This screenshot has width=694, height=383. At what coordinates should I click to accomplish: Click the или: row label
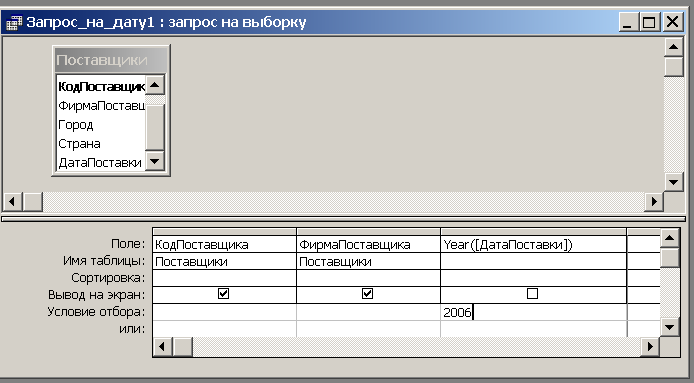coord(132,329)
